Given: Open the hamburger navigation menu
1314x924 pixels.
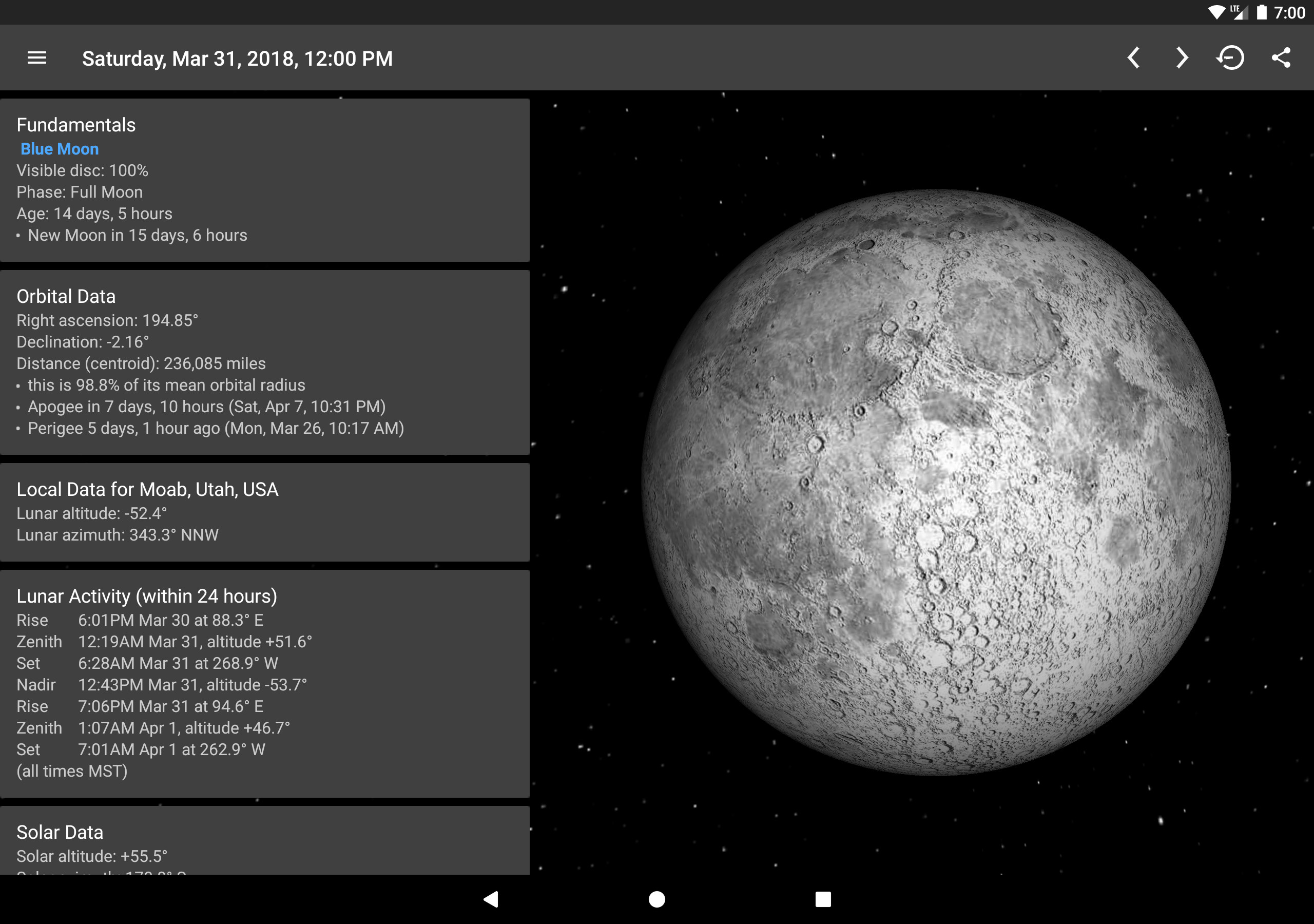Looking at the screenshot, I should coord(36,58).
